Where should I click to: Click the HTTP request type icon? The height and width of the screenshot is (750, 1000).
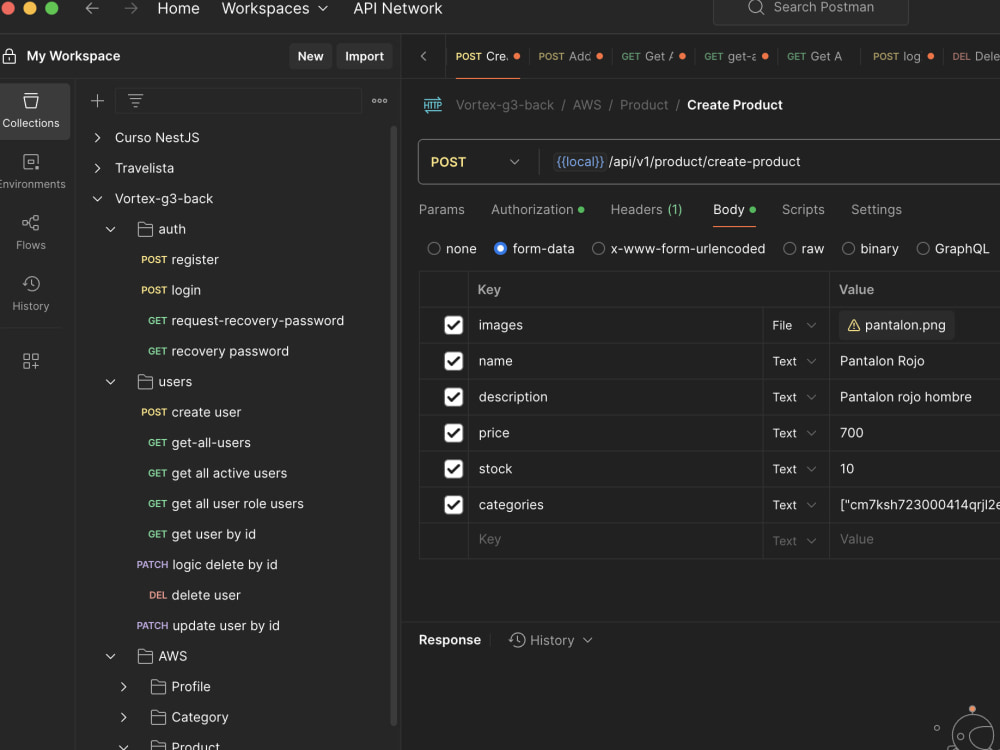pos(433,105)
